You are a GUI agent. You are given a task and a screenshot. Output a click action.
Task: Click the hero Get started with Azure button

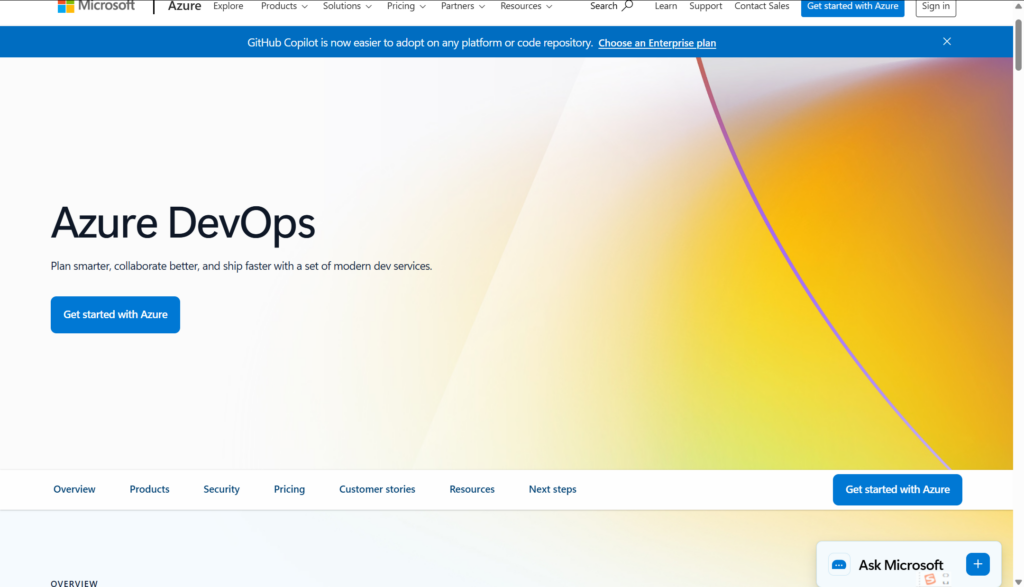[116, 315]
